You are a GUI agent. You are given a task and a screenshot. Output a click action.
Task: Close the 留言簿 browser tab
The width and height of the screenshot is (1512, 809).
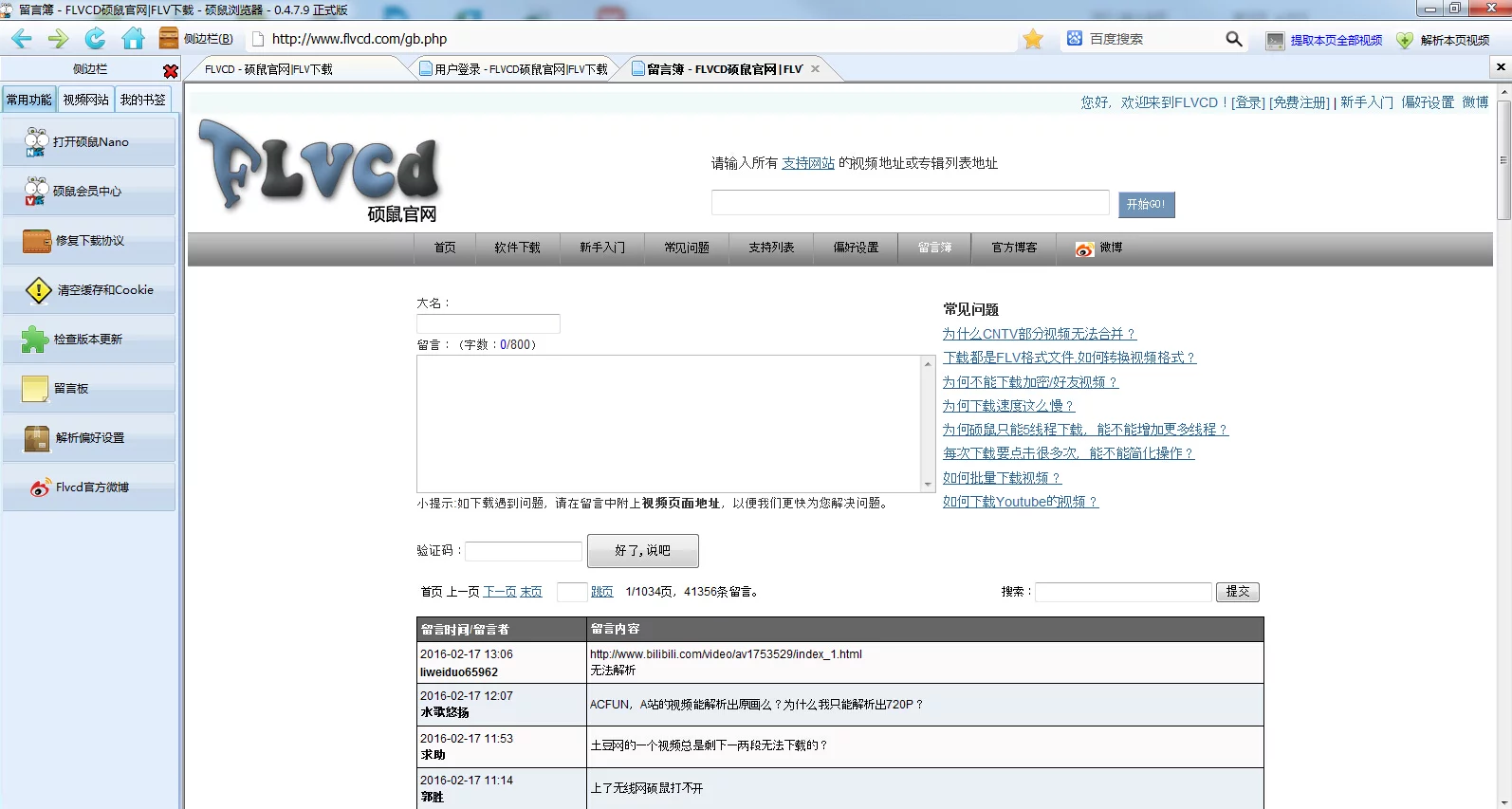pos(815,69)
